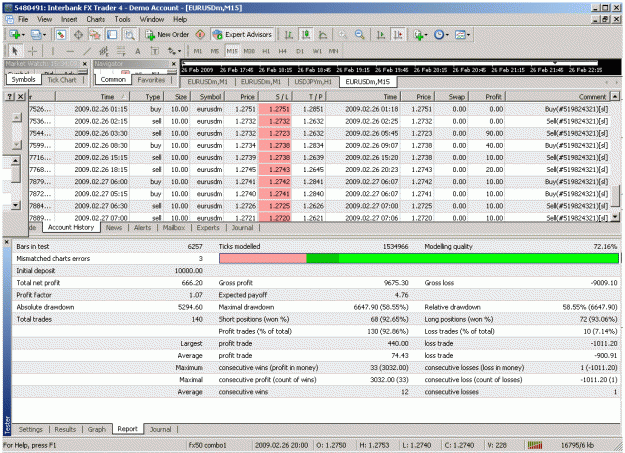
Task: Open the Tester Graph tab
Action: coord(97,429)
